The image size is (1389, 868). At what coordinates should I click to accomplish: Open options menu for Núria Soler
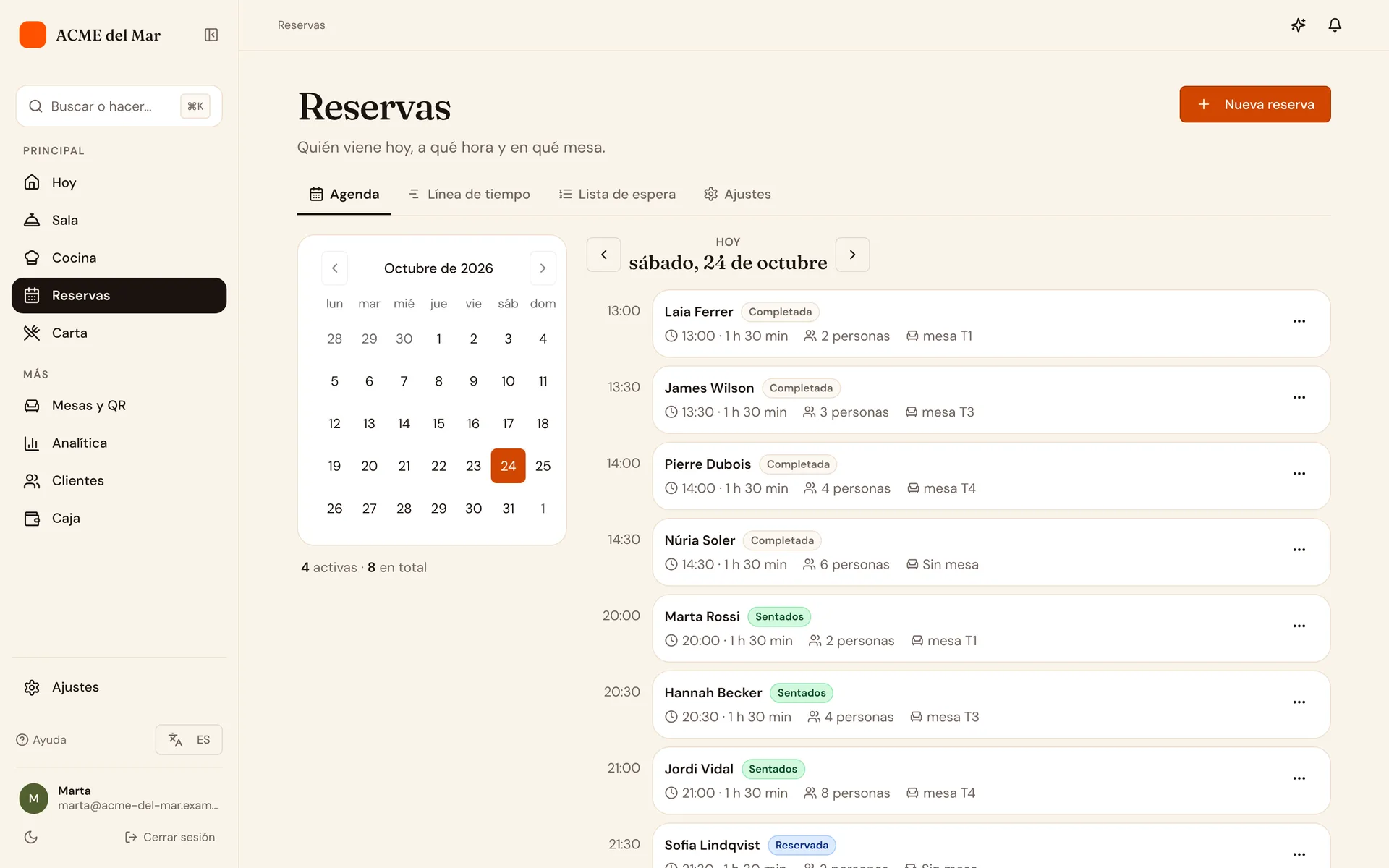(1299, 550)
